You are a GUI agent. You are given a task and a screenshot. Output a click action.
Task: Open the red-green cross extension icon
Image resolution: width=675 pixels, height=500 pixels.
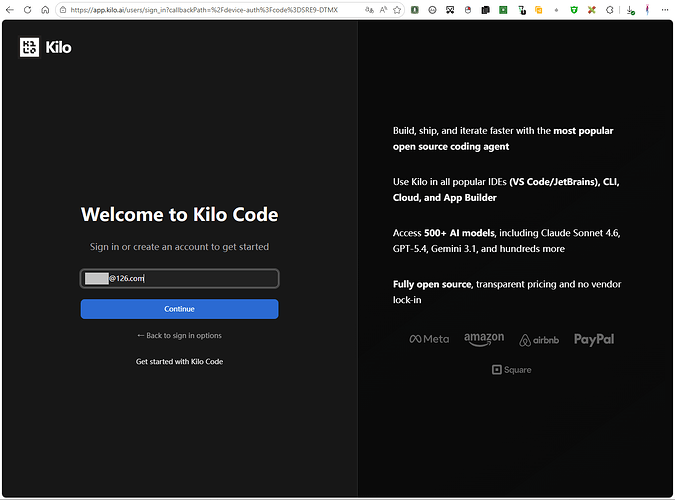tap(592, 9)
